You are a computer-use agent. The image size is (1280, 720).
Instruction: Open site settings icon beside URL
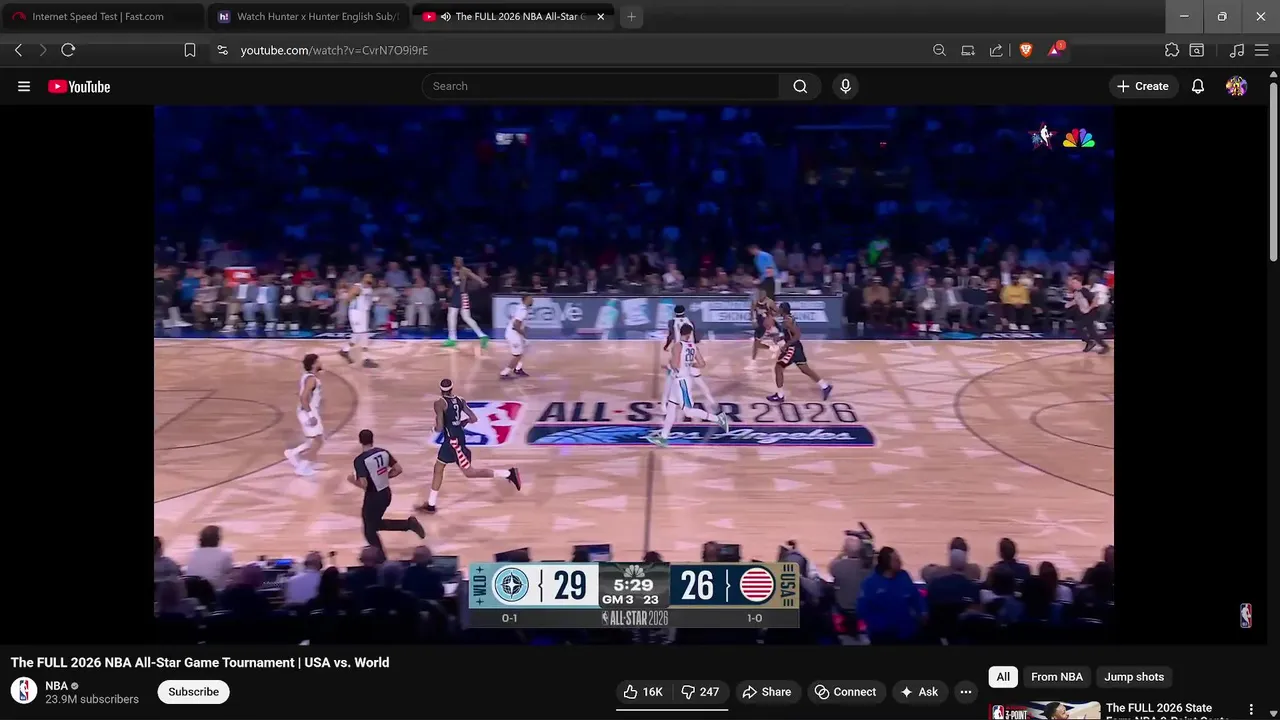(222, 50)
